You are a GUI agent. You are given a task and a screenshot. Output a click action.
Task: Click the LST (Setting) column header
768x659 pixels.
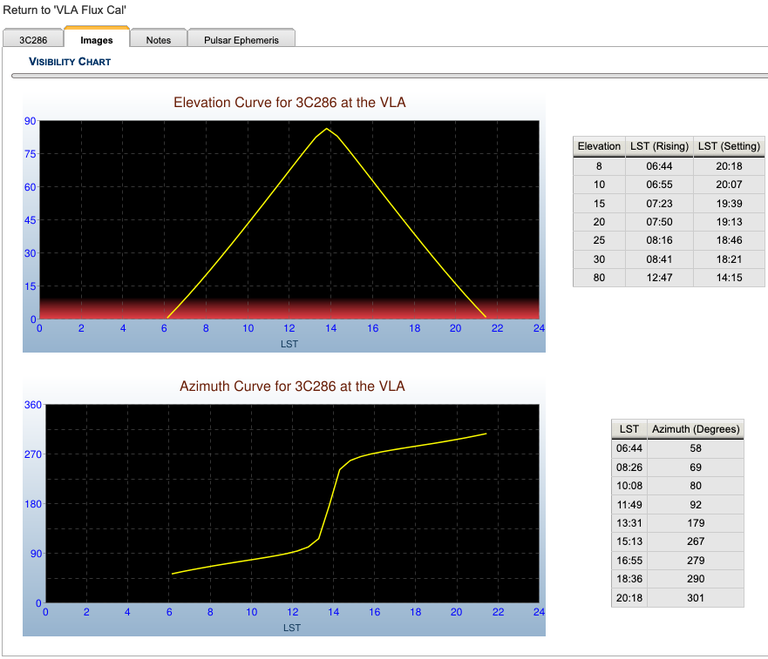click(x=727, y=146)
